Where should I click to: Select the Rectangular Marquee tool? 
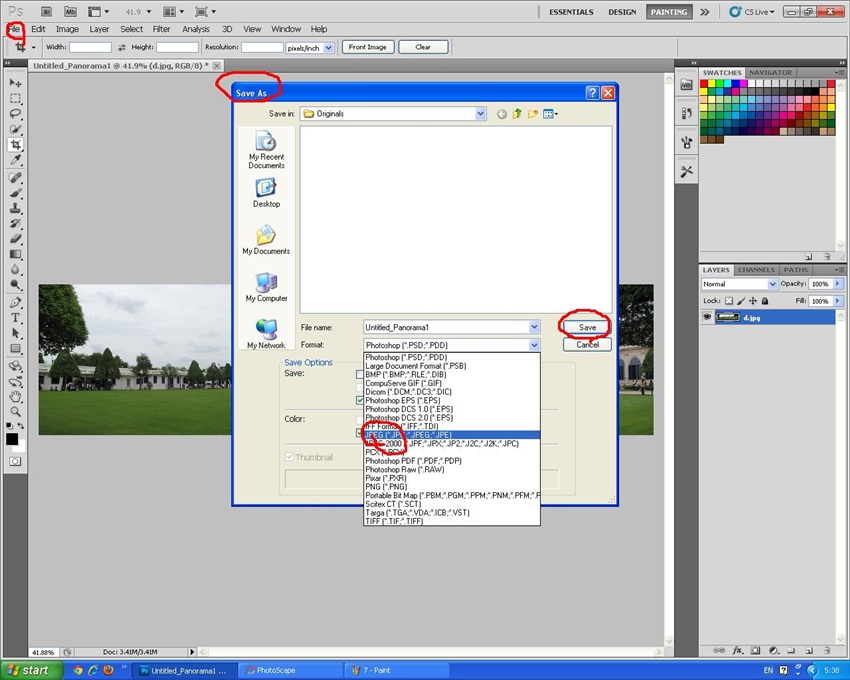coord(15,98)
